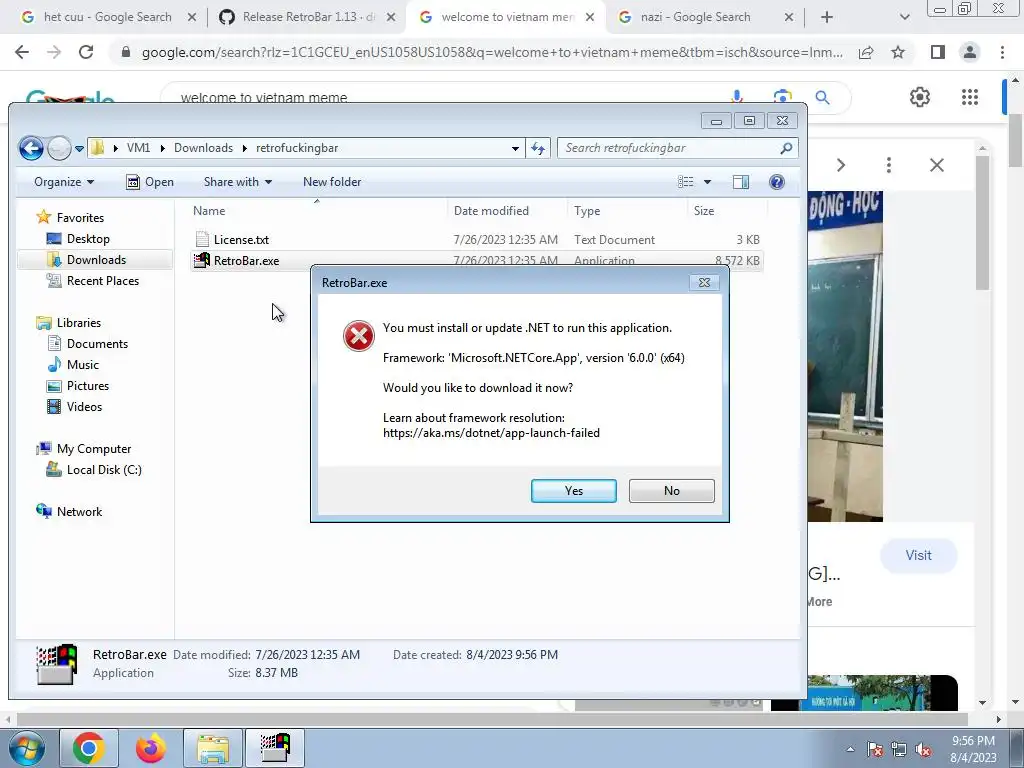The width and height of the screenshot is (1024, 768).
Task: Expand the address bar history dropdown
Action: point(515,148)
